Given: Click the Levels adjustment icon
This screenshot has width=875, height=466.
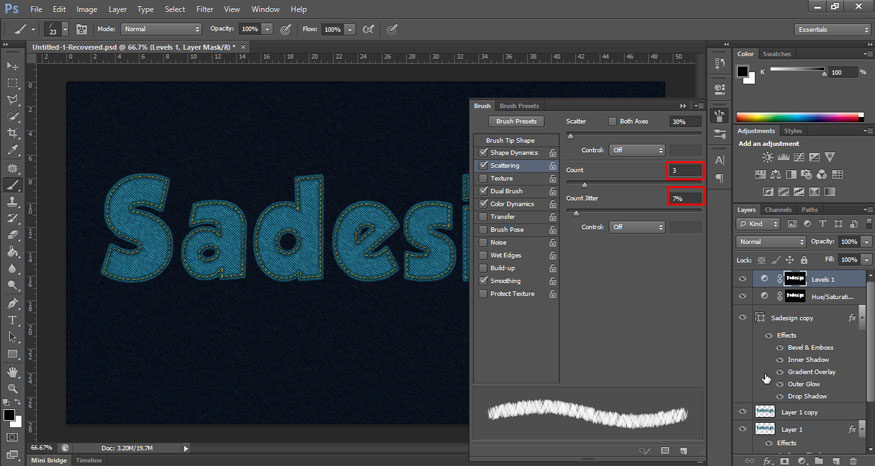Looking at the screenshot, I should pos(783,157).
